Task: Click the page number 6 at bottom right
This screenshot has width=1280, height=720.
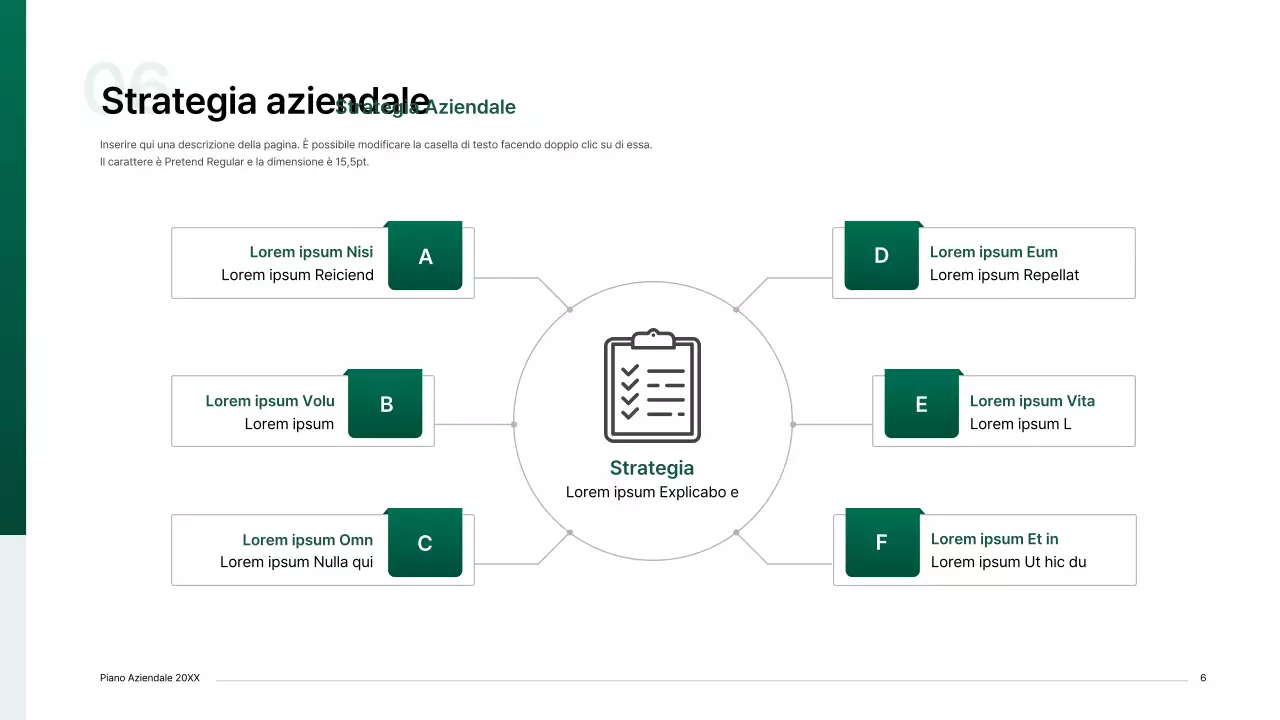Action: click(x=1203, y=677)
